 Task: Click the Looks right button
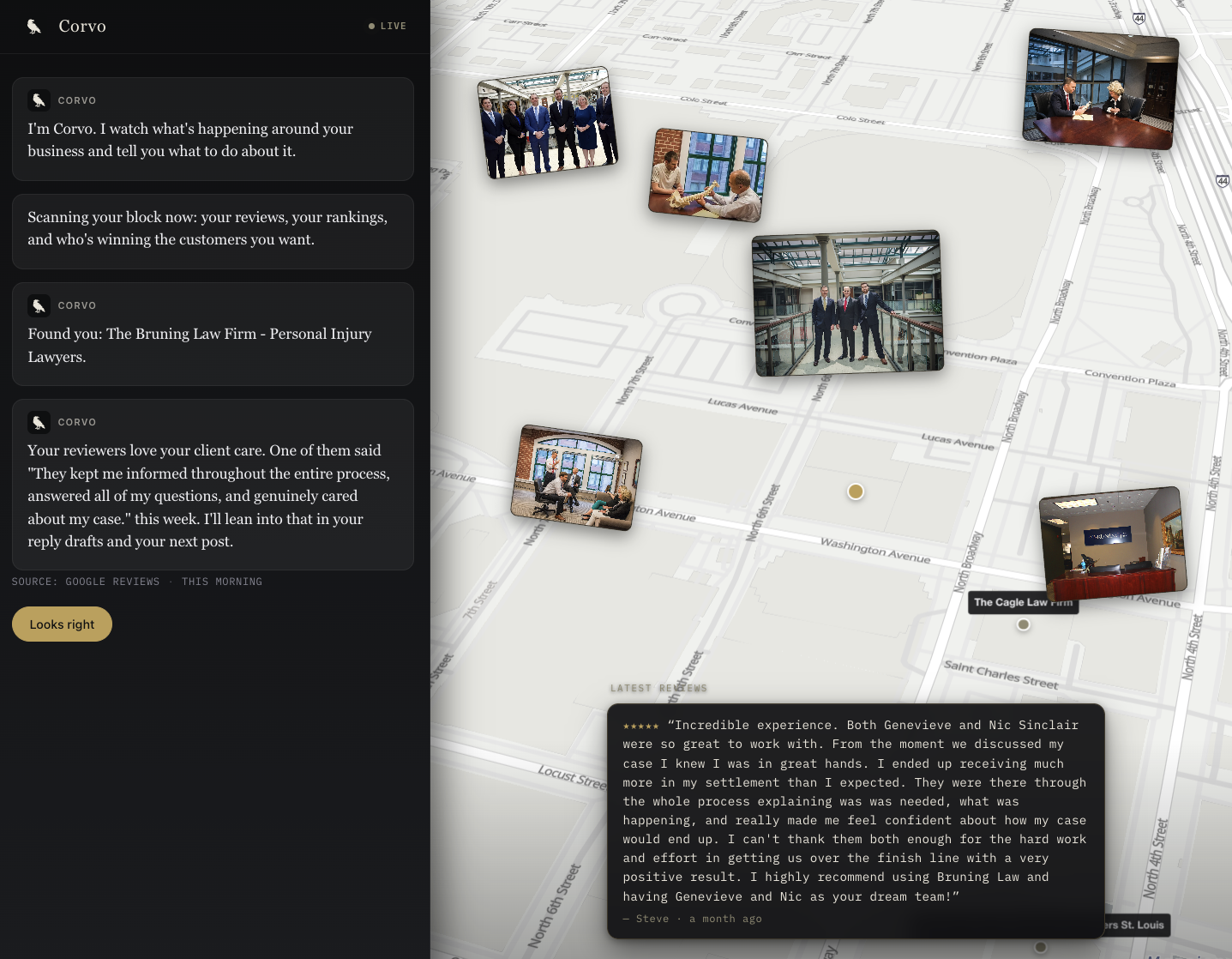click(62, 624)
